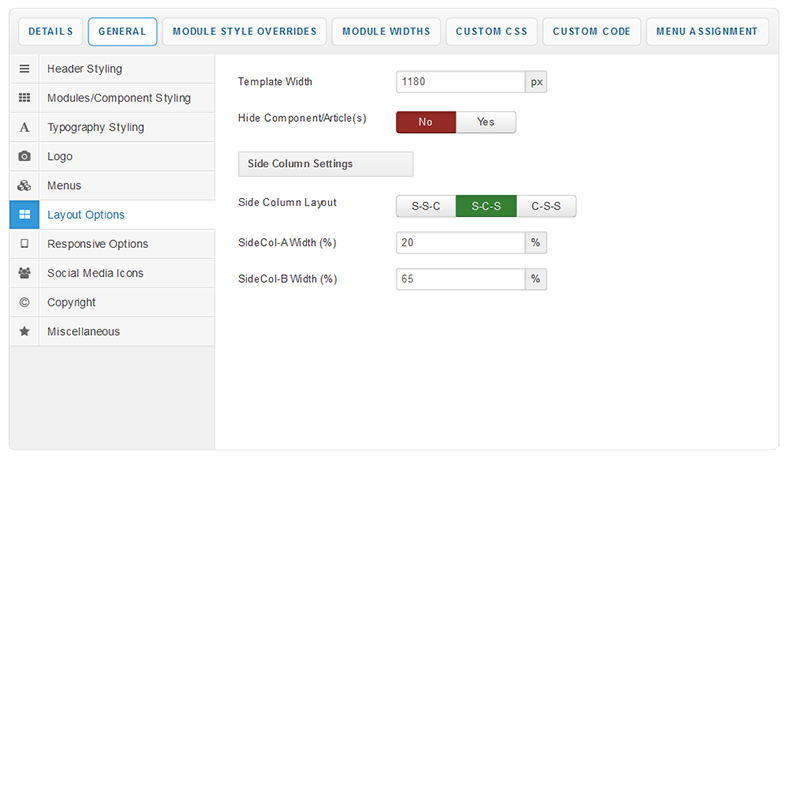Click the Miscellaneous star icon
This screenshot has width=788, height=788.
[x=24, y=331]
